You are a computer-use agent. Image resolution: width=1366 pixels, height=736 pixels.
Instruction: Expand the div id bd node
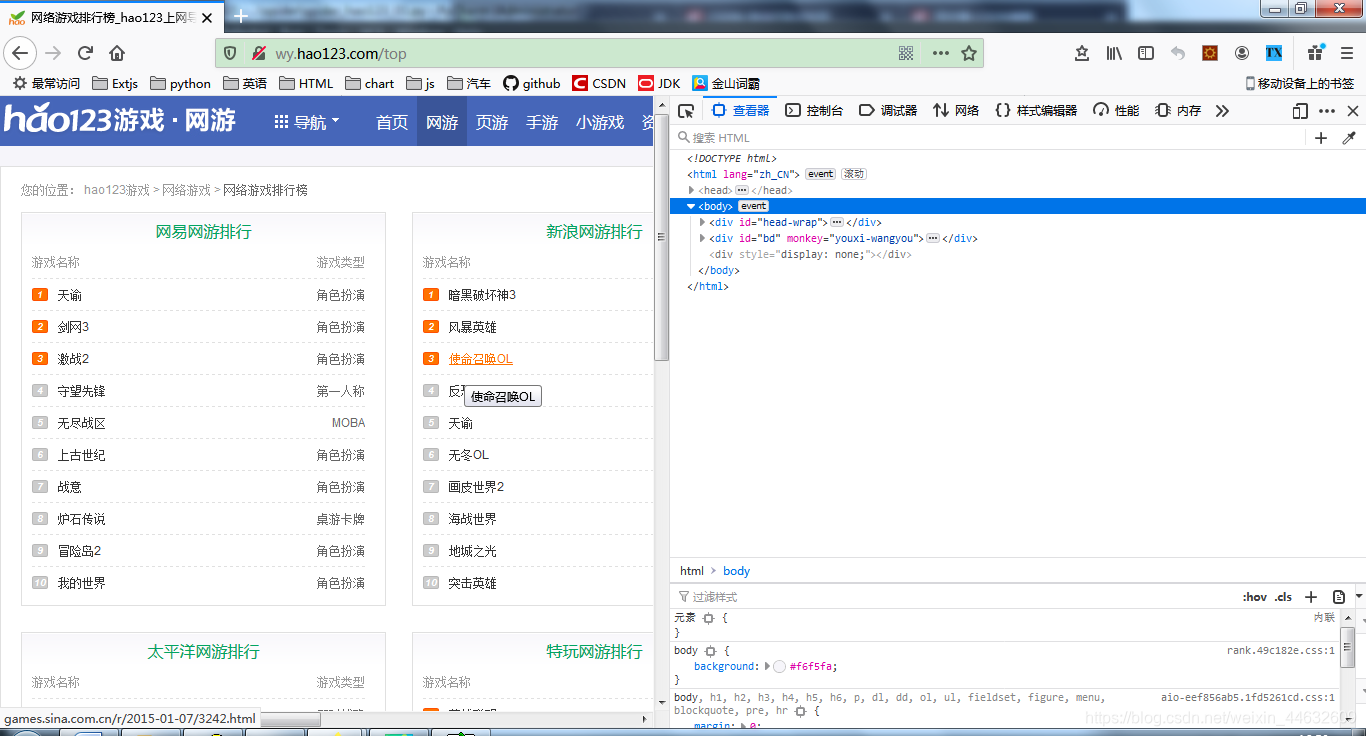coord(702,238)
